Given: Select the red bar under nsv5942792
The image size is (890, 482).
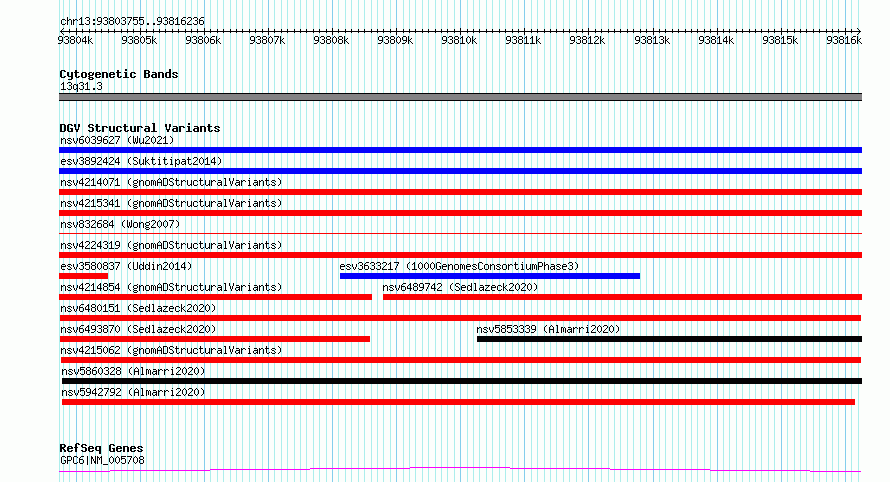Looking at the screenshot, I should (459, 402).
